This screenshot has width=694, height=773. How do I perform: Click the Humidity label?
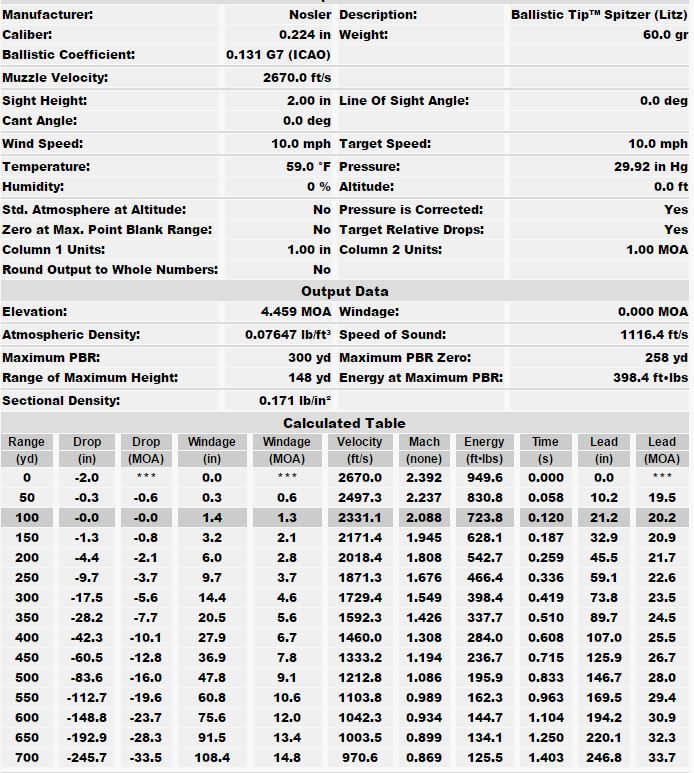33,187
